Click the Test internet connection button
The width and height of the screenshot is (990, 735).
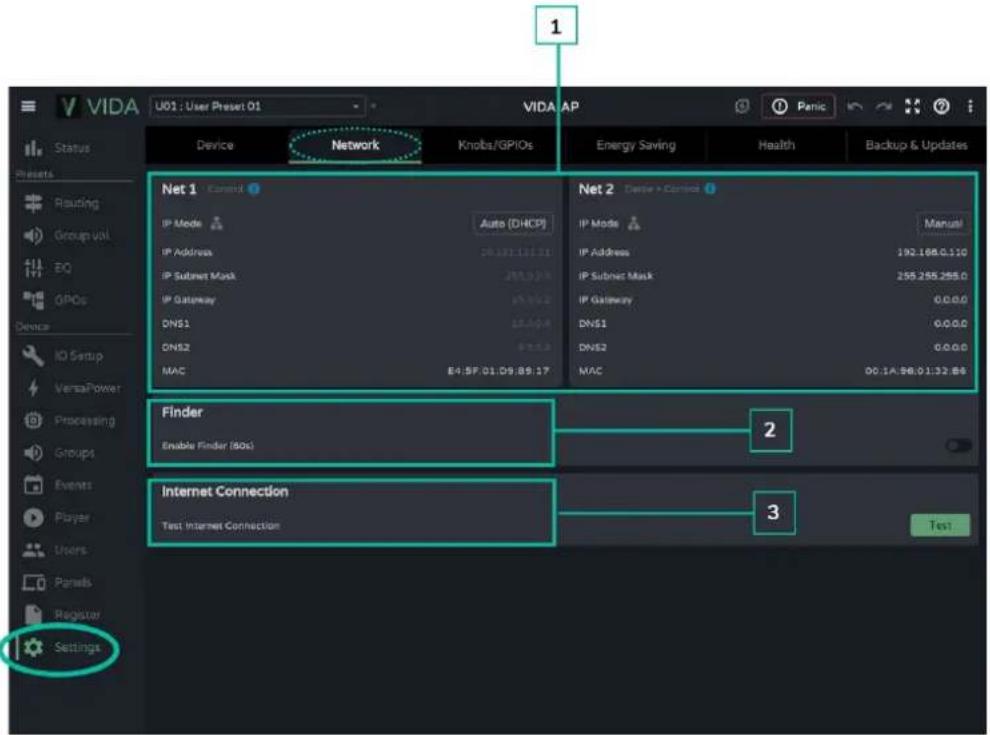pyautogui.click(x=940, y=525)
